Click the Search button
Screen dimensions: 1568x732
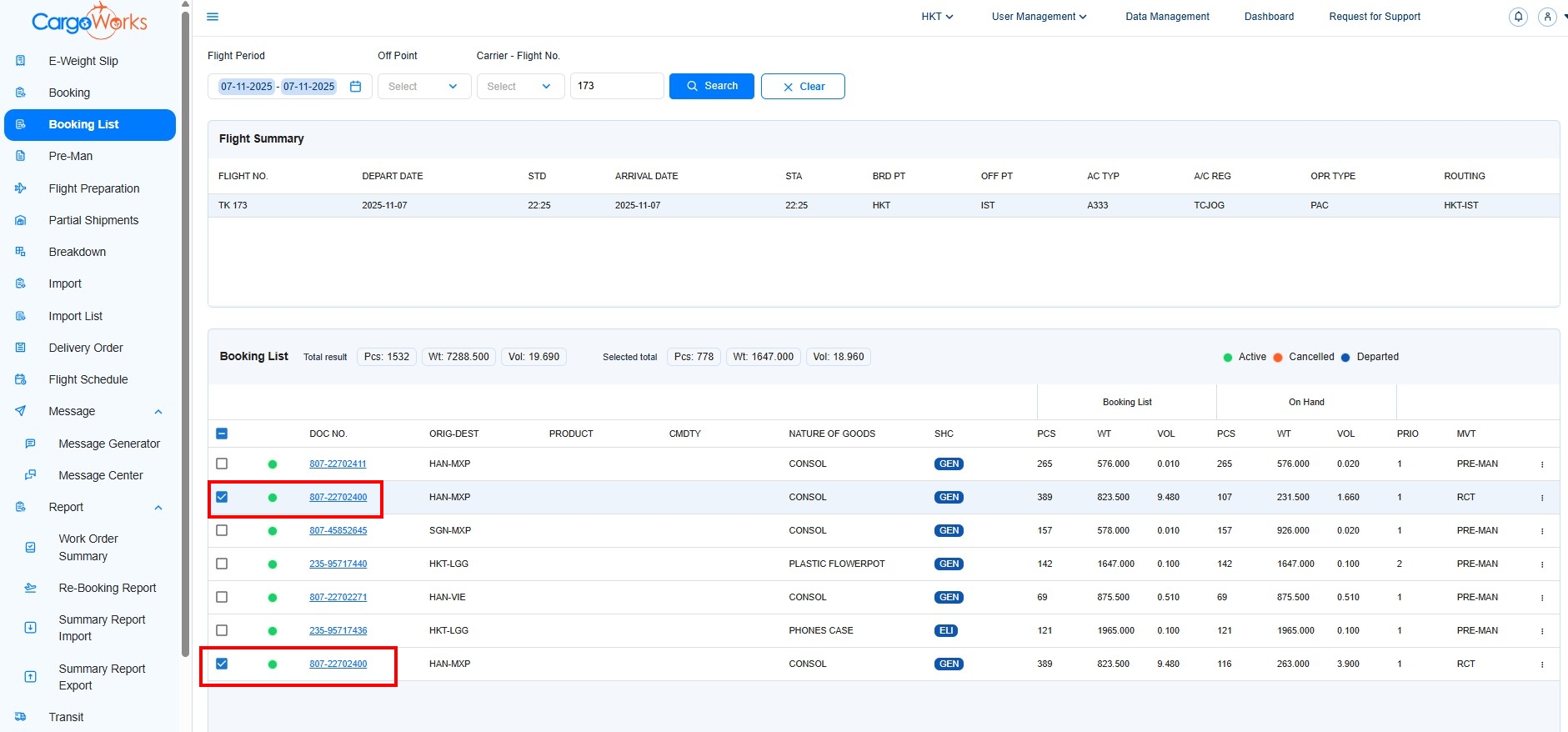coord(711,87)
